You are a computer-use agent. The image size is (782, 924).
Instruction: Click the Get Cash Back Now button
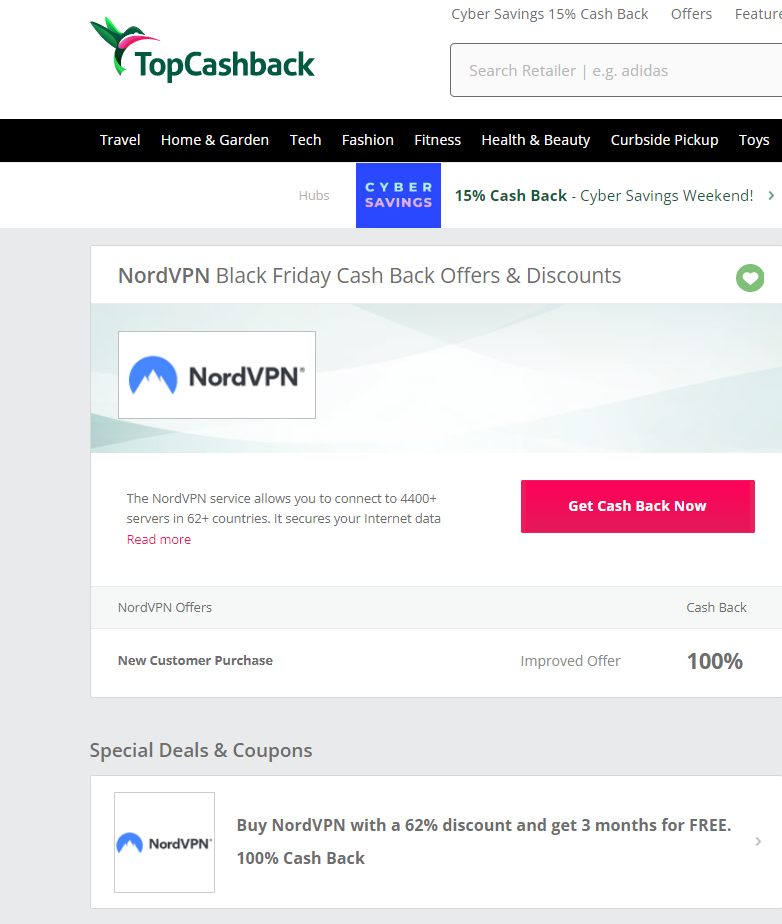click(x=638, y=506)
